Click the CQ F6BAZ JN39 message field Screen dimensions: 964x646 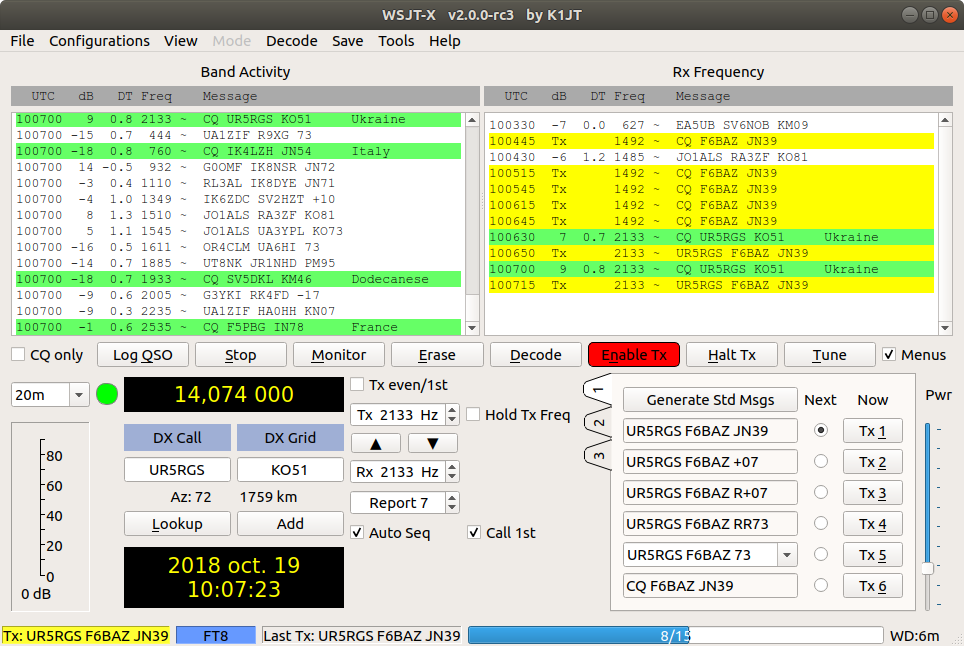pyautogui.click(x=710, y=586)
